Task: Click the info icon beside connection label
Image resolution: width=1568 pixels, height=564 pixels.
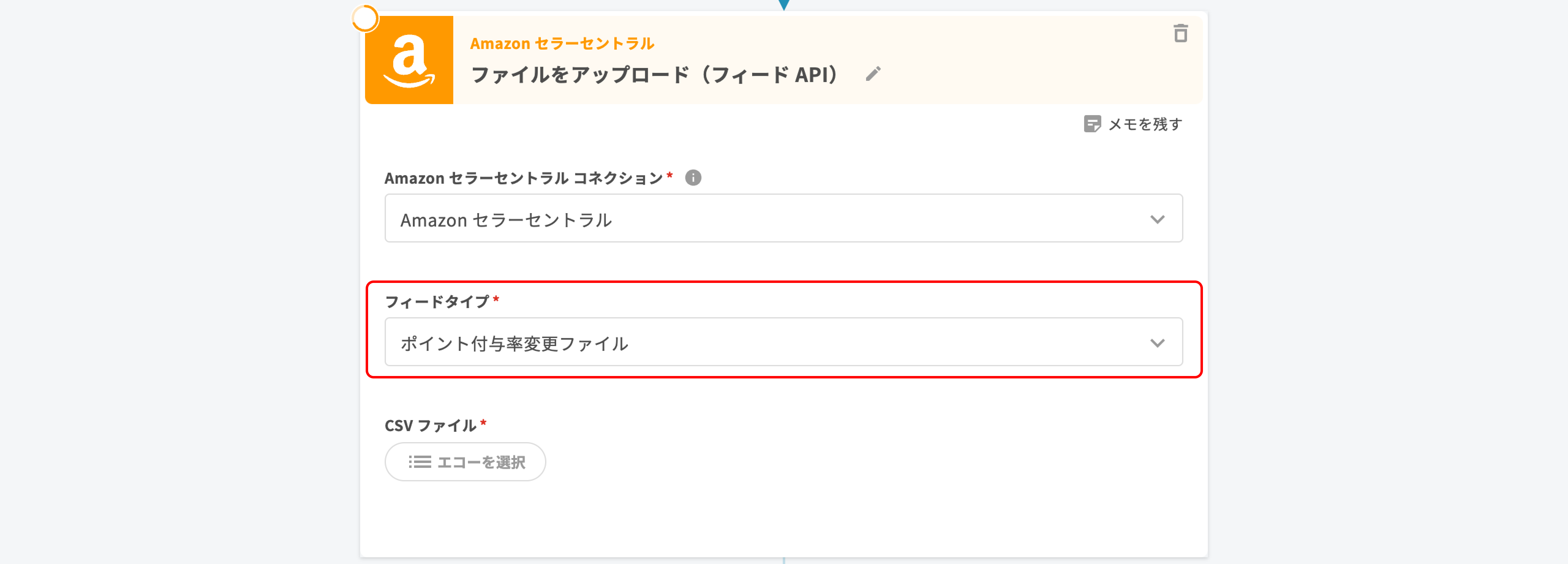Action: (x=693, y=178)
